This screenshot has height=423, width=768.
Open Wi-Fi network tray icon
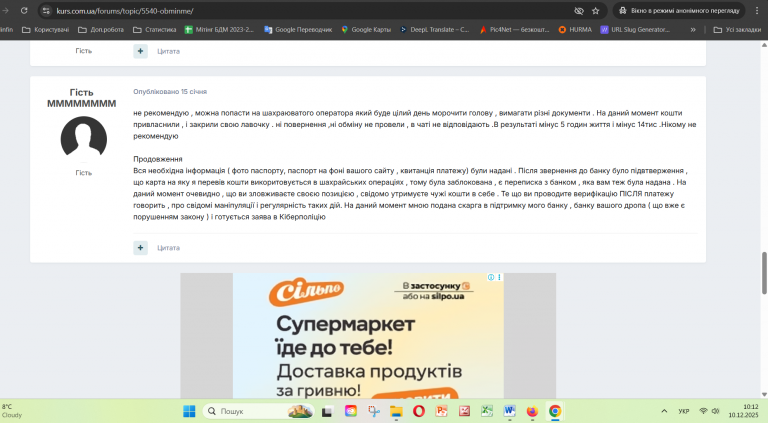703,411
